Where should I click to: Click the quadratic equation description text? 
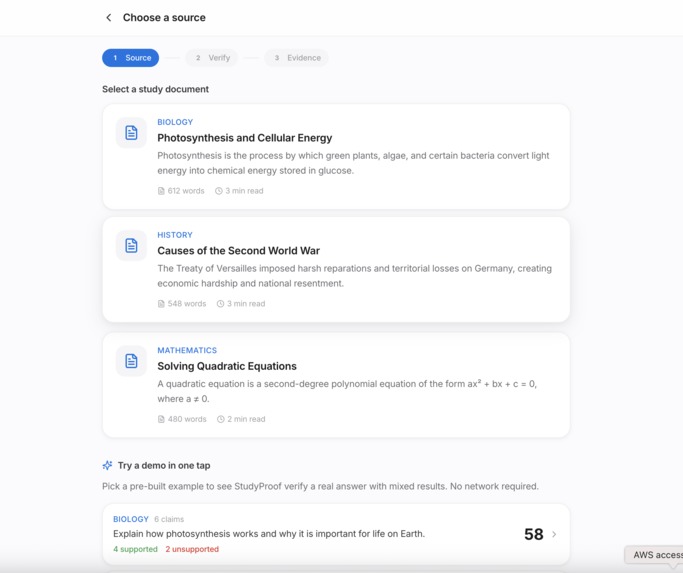click(347, 391)
